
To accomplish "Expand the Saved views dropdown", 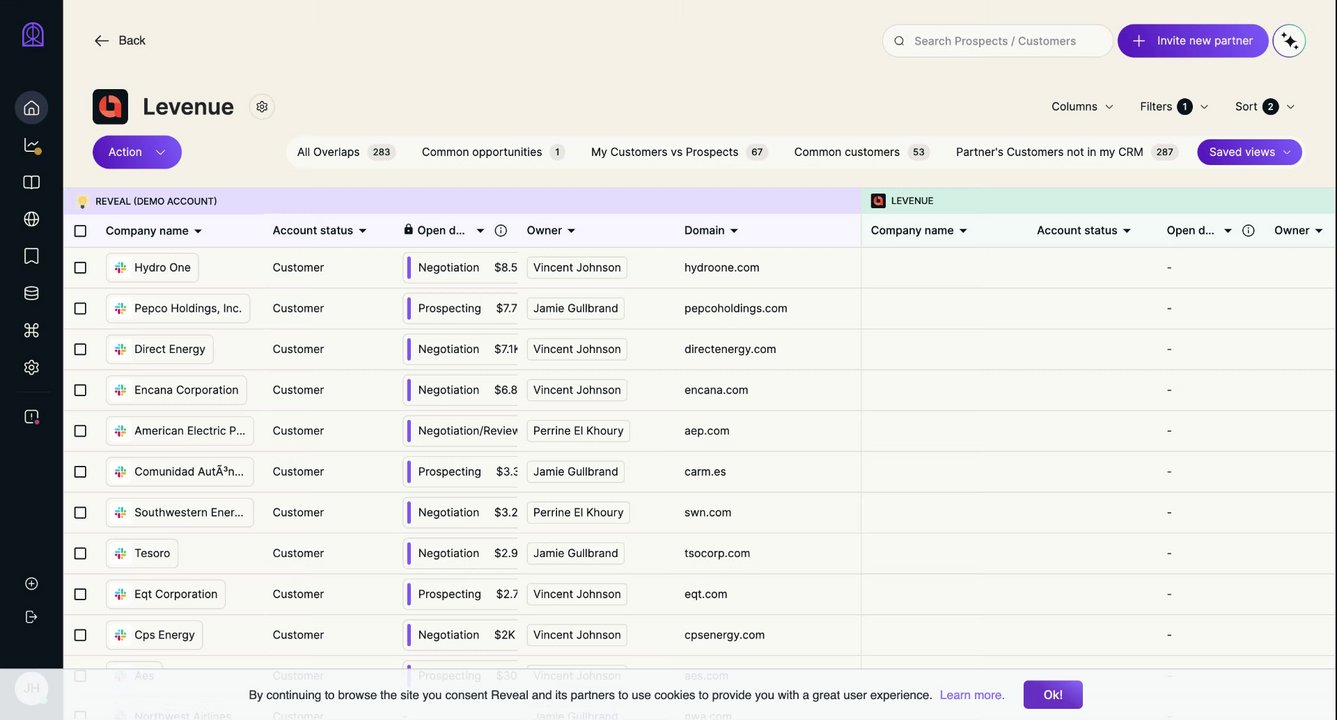I will (x=1249, y=152).
